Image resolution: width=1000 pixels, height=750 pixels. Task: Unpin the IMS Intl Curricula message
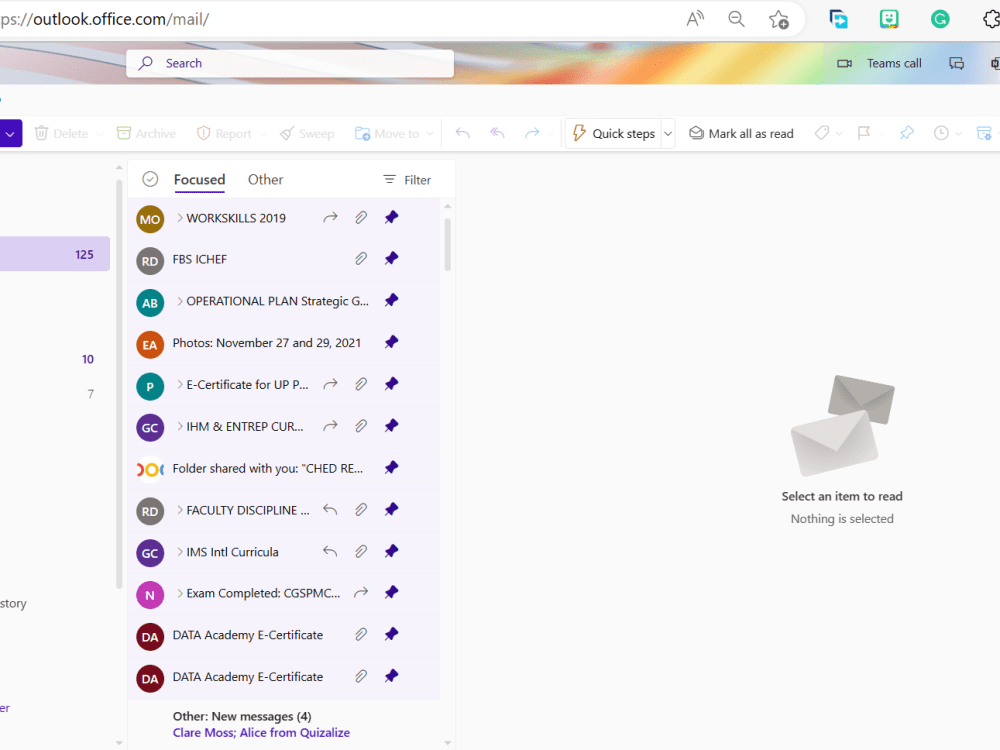(x=392, y=551)
